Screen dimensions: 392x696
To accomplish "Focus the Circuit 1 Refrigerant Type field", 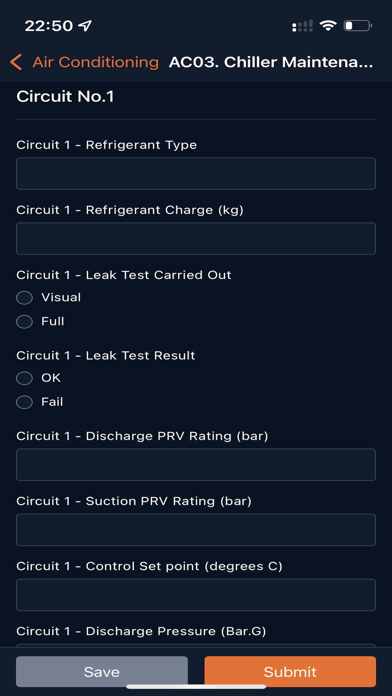I will pyautogui.click(x=196, y=174).
